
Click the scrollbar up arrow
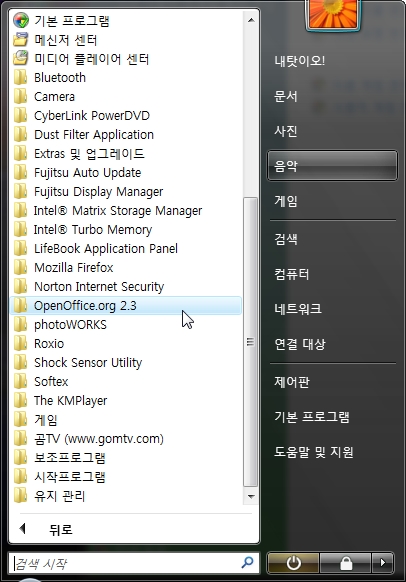(251, 20)
